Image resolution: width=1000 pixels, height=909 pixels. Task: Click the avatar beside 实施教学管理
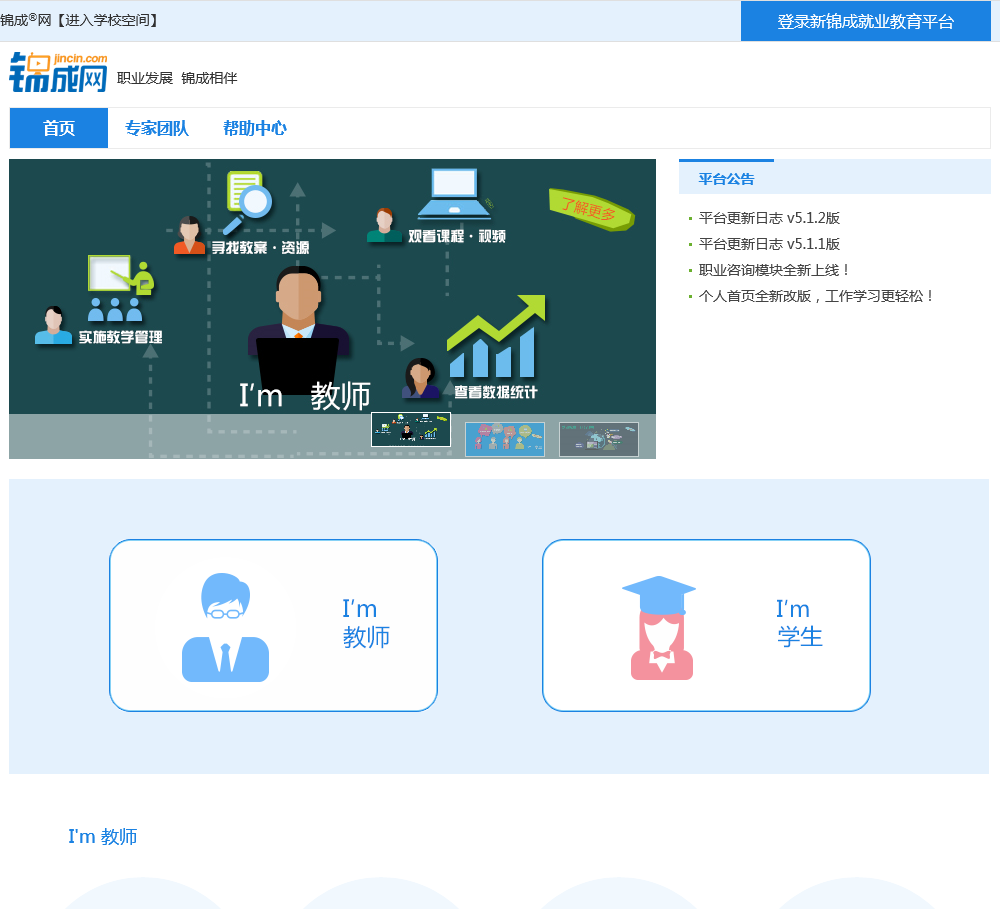coord(54,325)
